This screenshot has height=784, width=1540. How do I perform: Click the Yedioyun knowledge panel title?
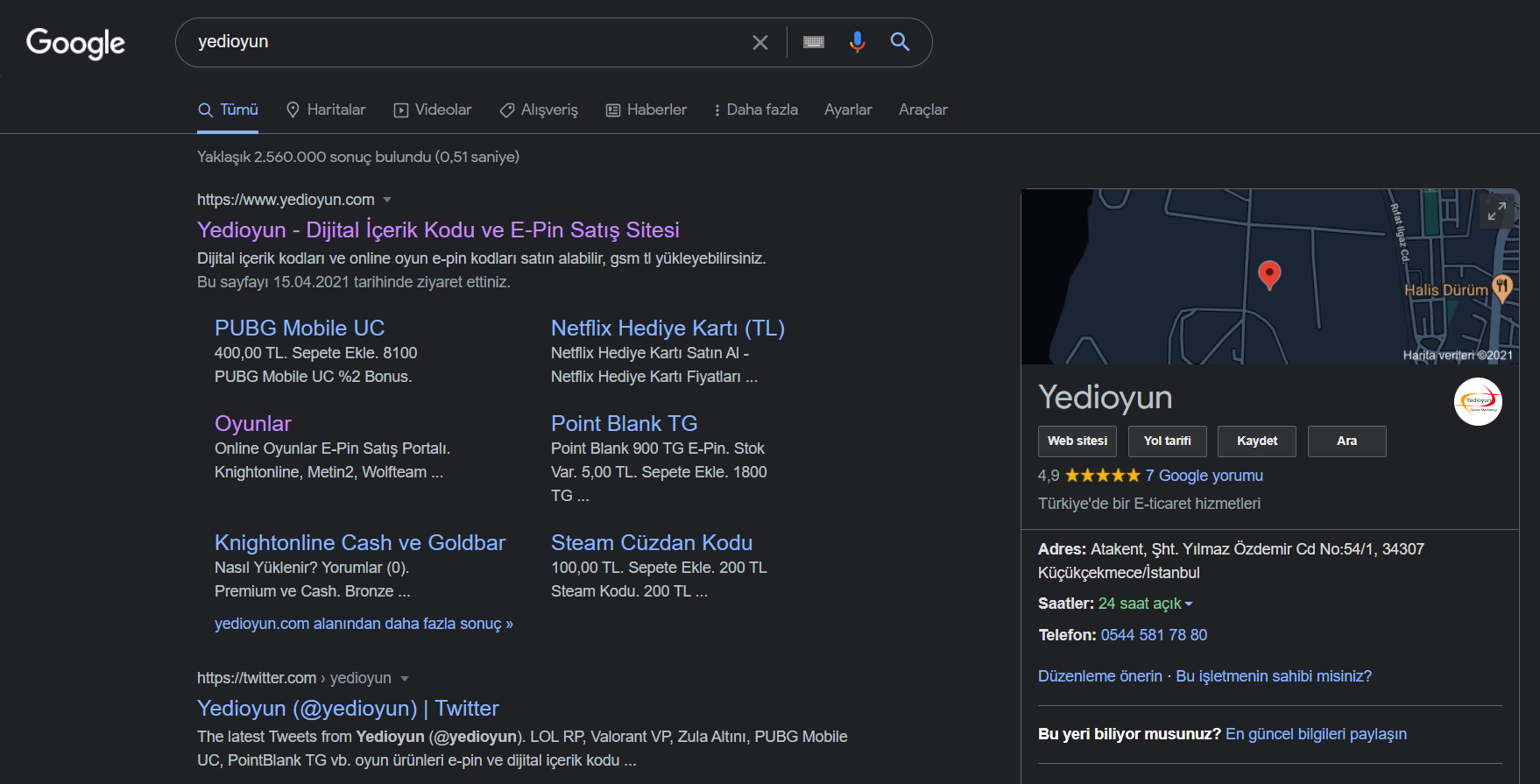click(1105, 397)
